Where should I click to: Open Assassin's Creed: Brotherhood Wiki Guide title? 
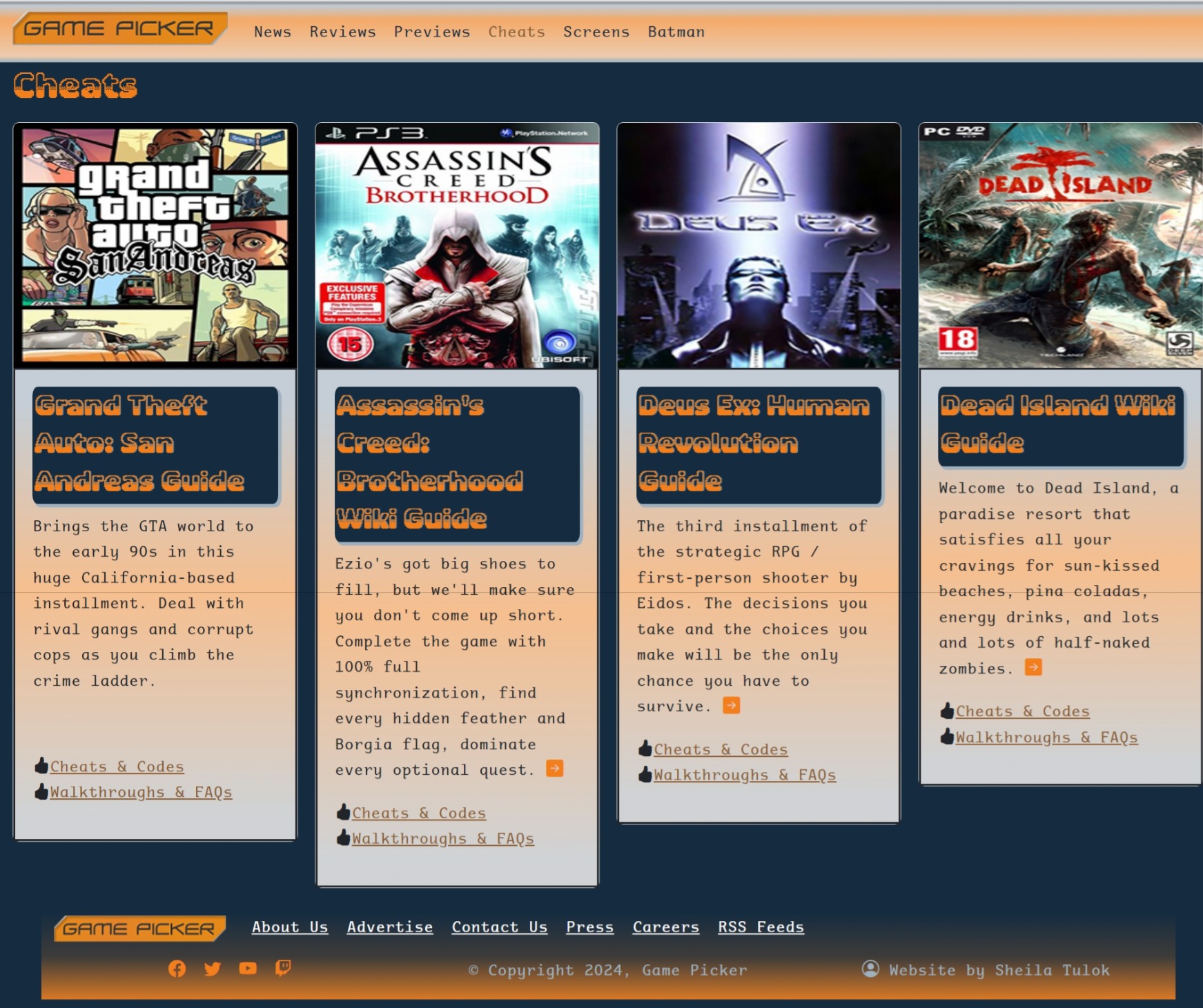pyautogui.click(x=457, y=464)
